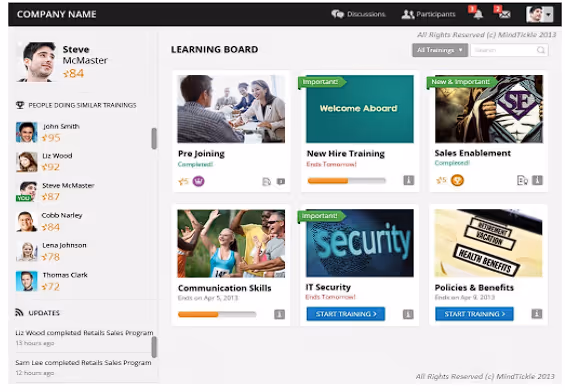Click the people list scrollbar handle

pyautogui.click(x=154, y=138)
